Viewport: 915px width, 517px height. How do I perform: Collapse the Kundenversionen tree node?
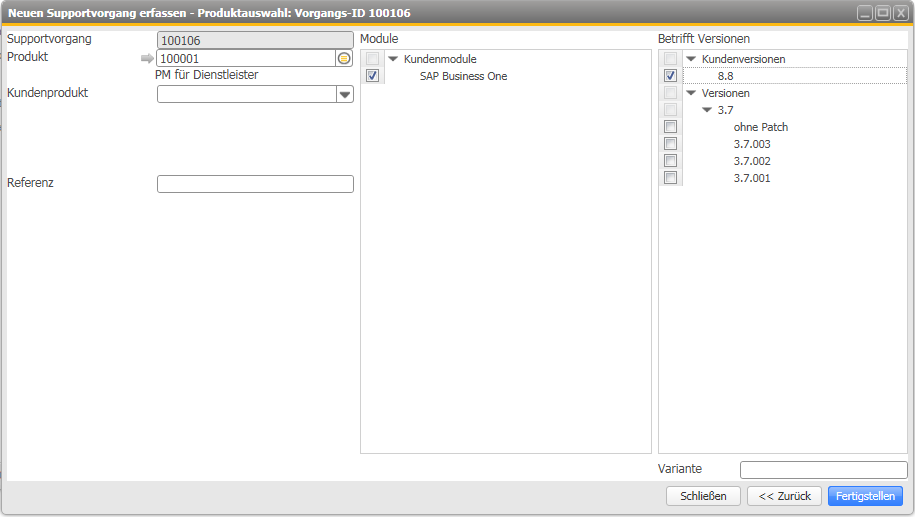point(691,59)
